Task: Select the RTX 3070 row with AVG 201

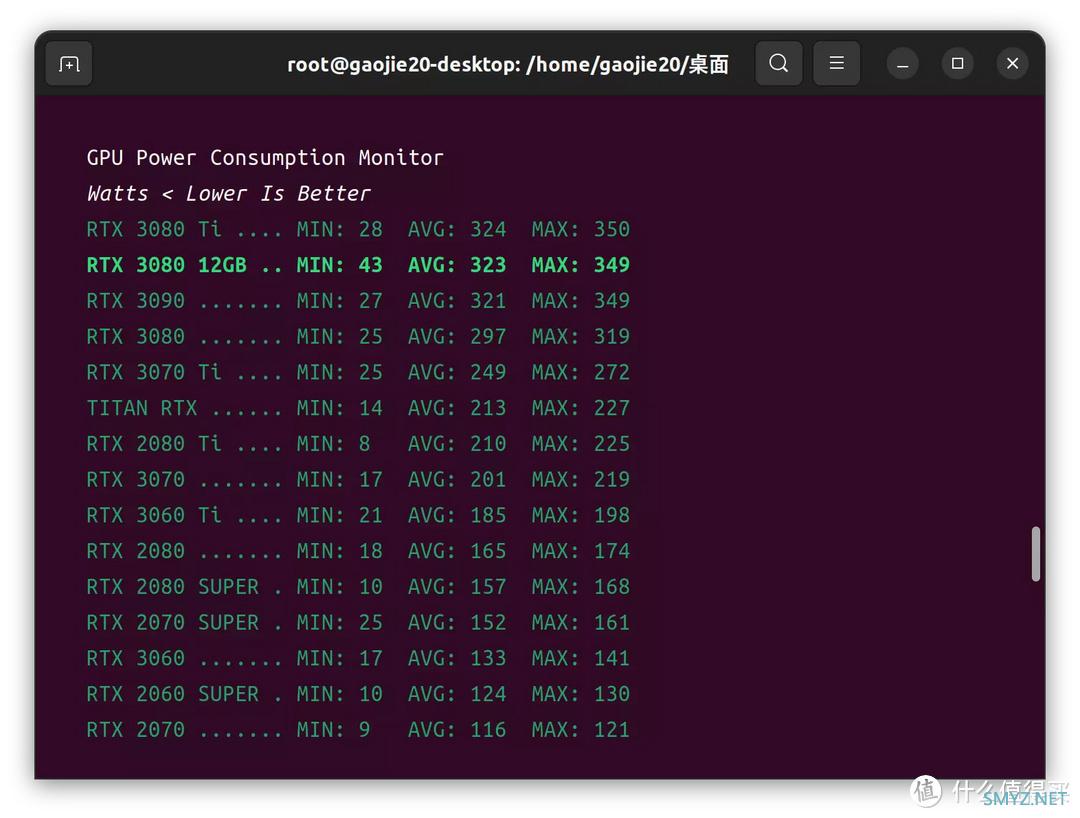Action: point(358,480)
